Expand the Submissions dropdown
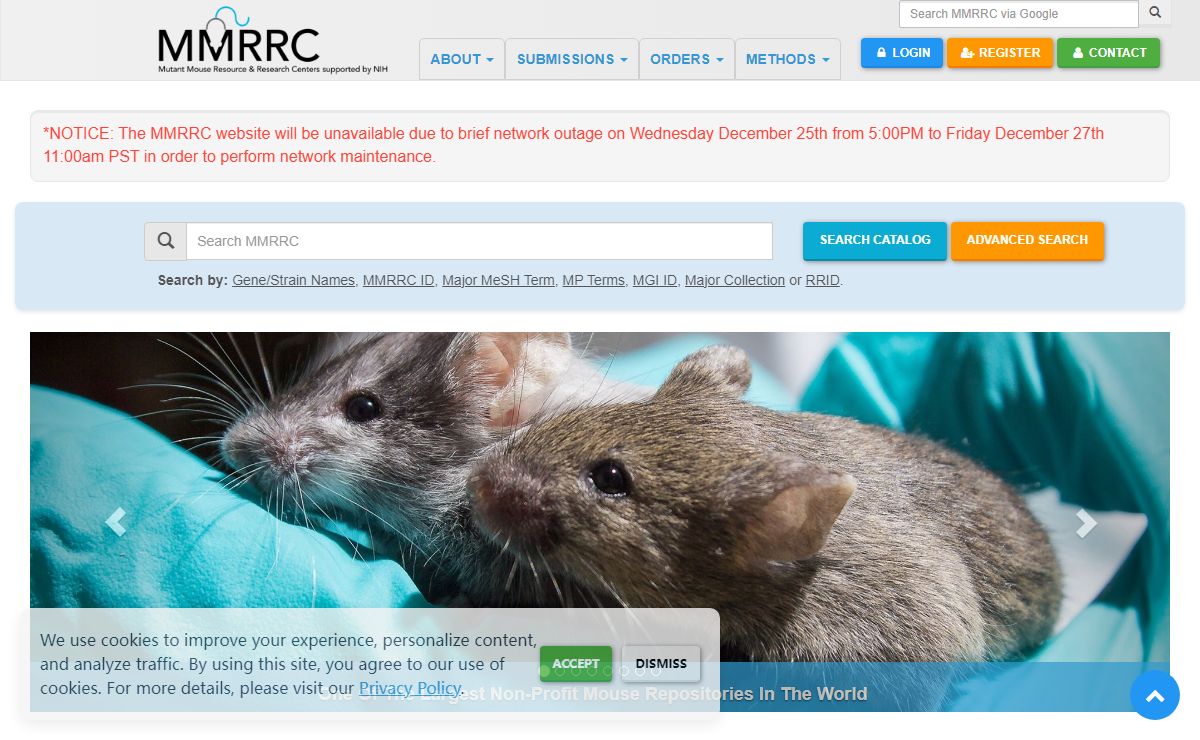The width and height of the screenshot is (1200, 740). (x=572, y=59)
